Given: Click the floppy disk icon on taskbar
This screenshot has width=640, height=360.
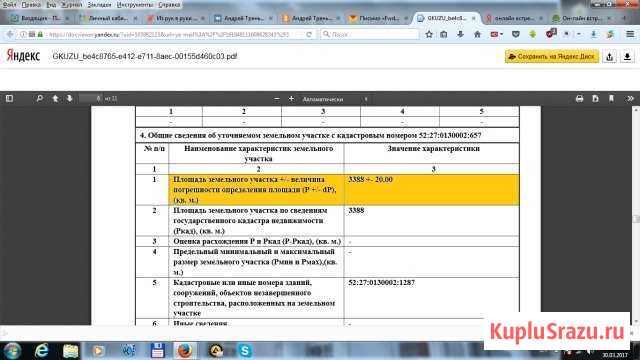Looking at the screenshot, I should [157, 351].
